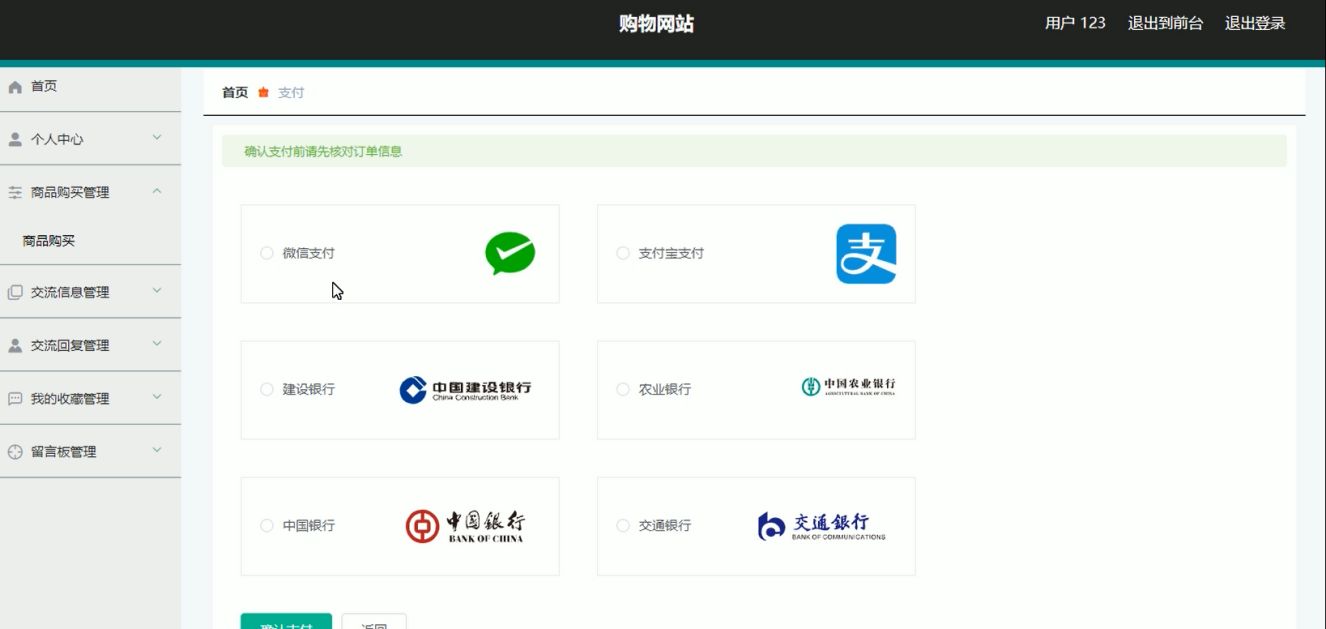Click the green 确认支付 button
The height and width of the screenshot is (629, 1326).
(286, 621)
